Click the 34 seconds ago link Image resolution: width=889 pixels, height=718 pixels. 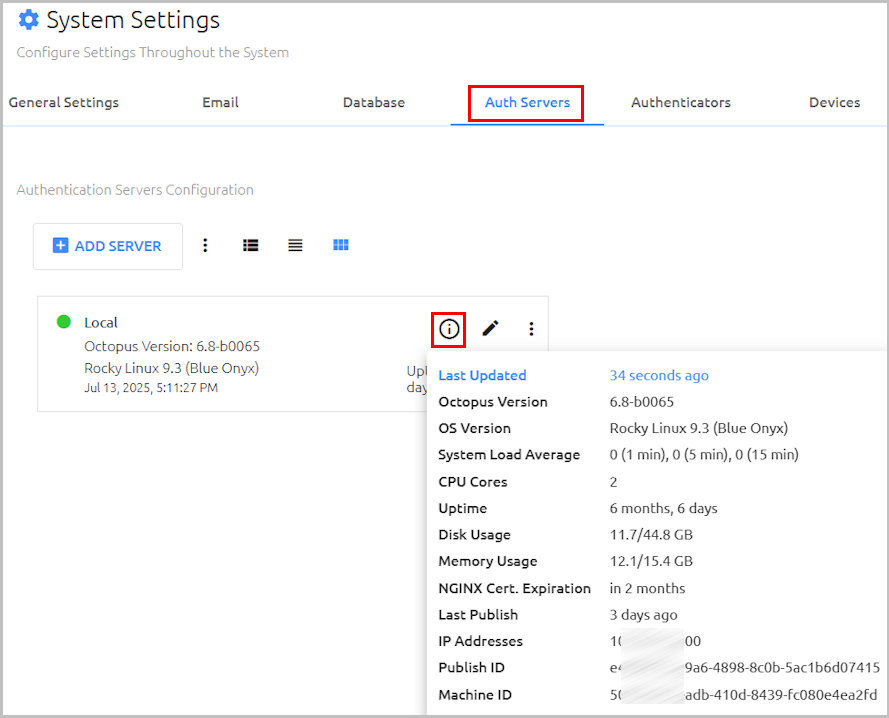[x=659, y=375]
